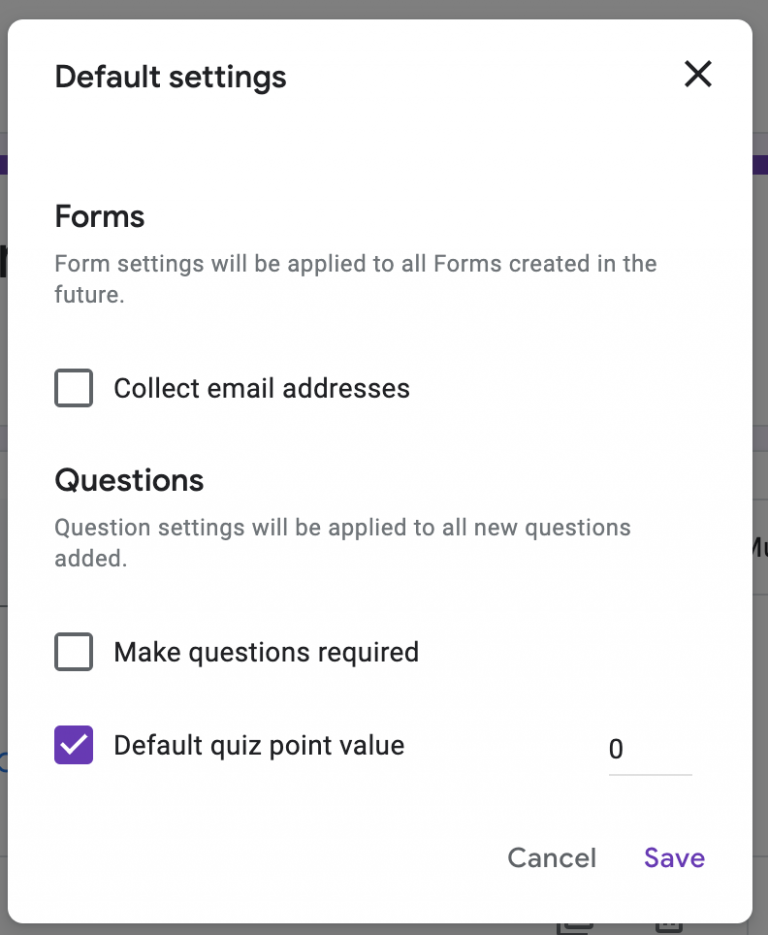Click the Questions section heading
The width and height of the screenshot is (768, 935).
click(128, 480)
